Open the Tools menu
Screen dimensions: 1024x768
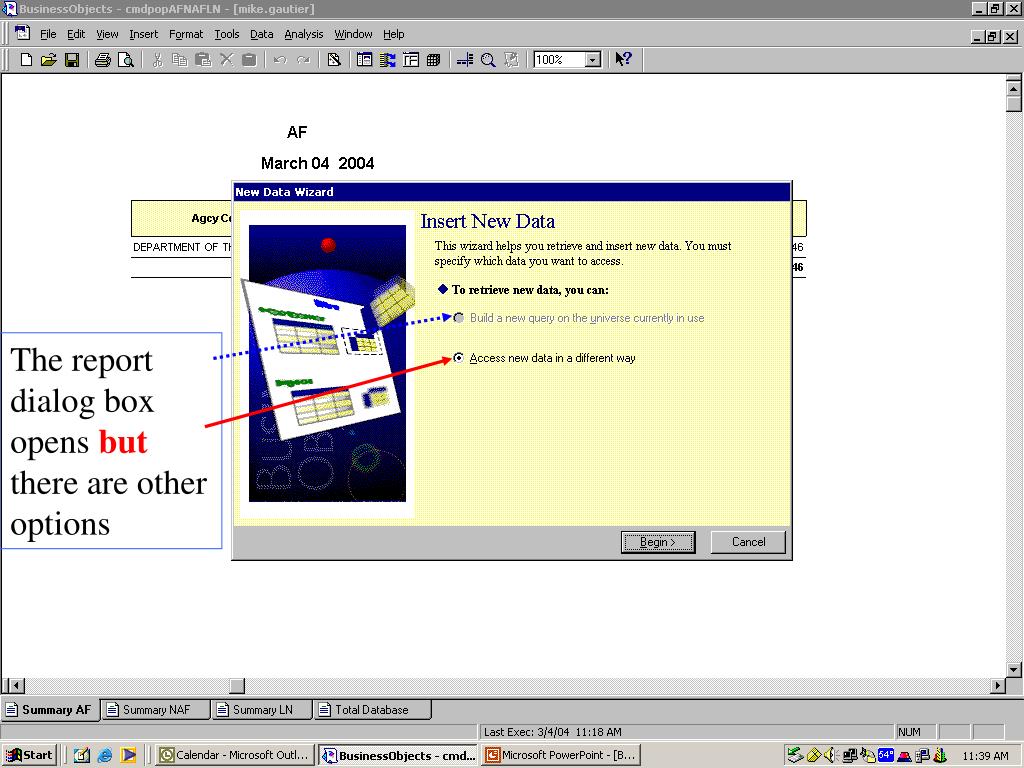(227, 34)
